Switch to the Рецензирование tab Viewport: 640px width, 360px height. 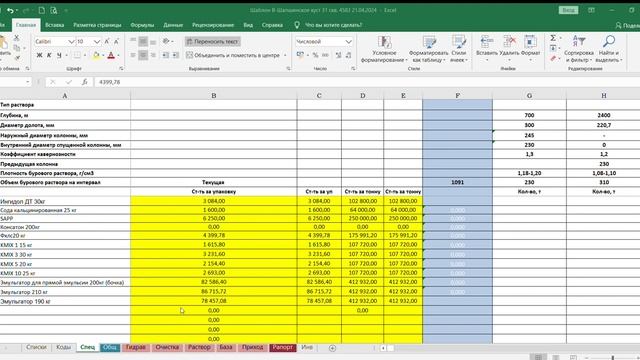213,25
